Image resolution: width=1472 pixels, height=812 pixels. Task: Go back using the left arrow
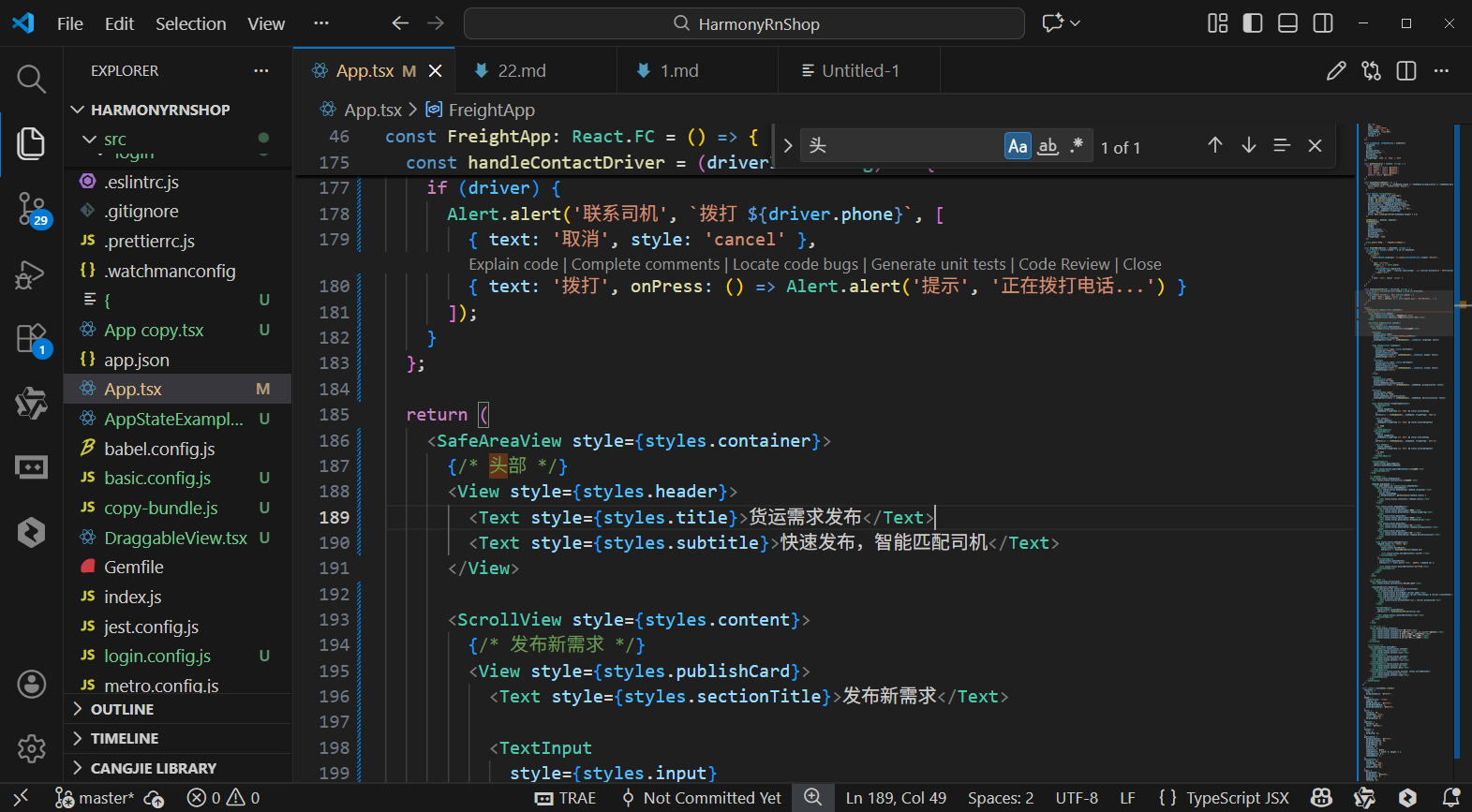(x=400, y=23)
